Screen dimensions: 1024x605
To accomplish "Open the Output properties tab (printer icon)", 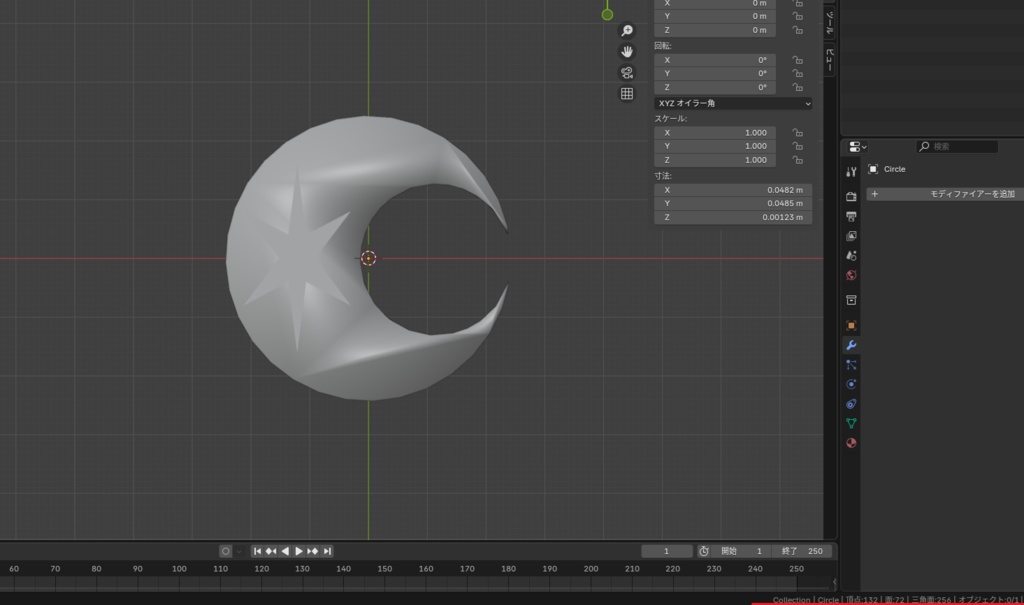I will (x=851, y=216).
